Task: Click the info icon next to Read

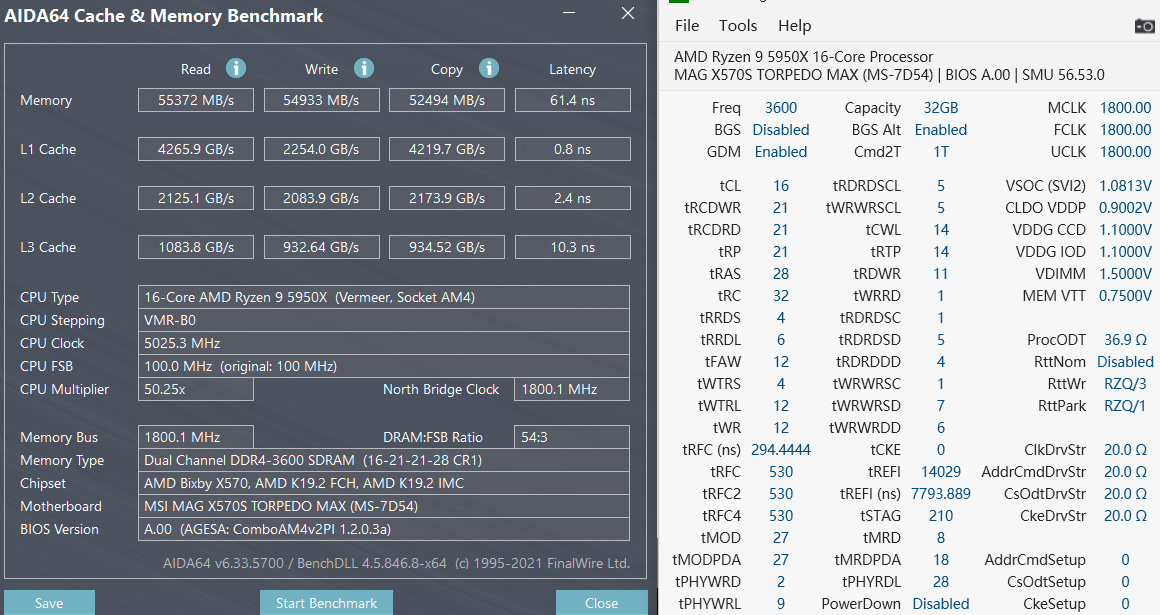Action: [236, 68]
